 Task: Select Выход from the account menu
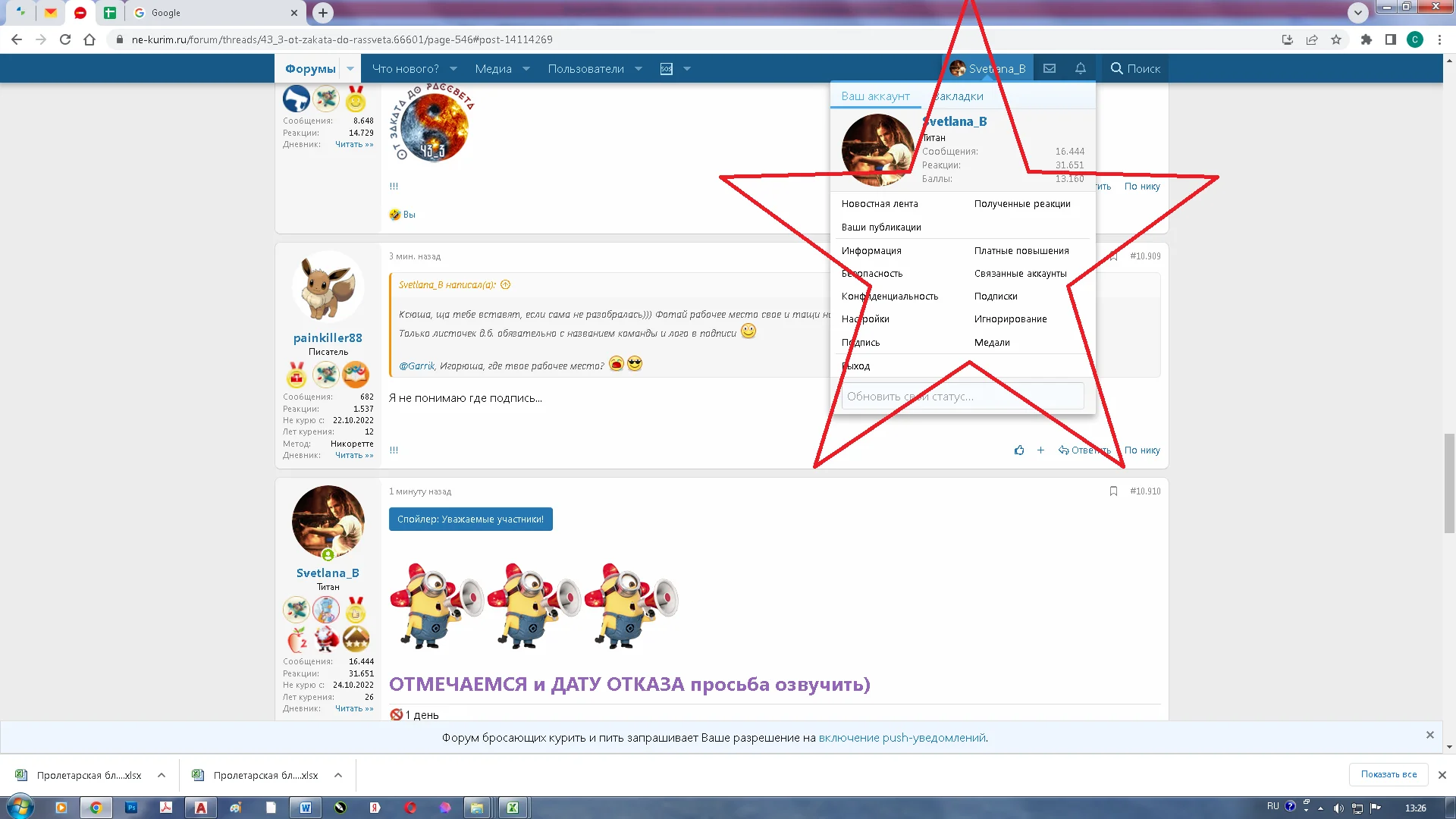click(x=857, y=366)
